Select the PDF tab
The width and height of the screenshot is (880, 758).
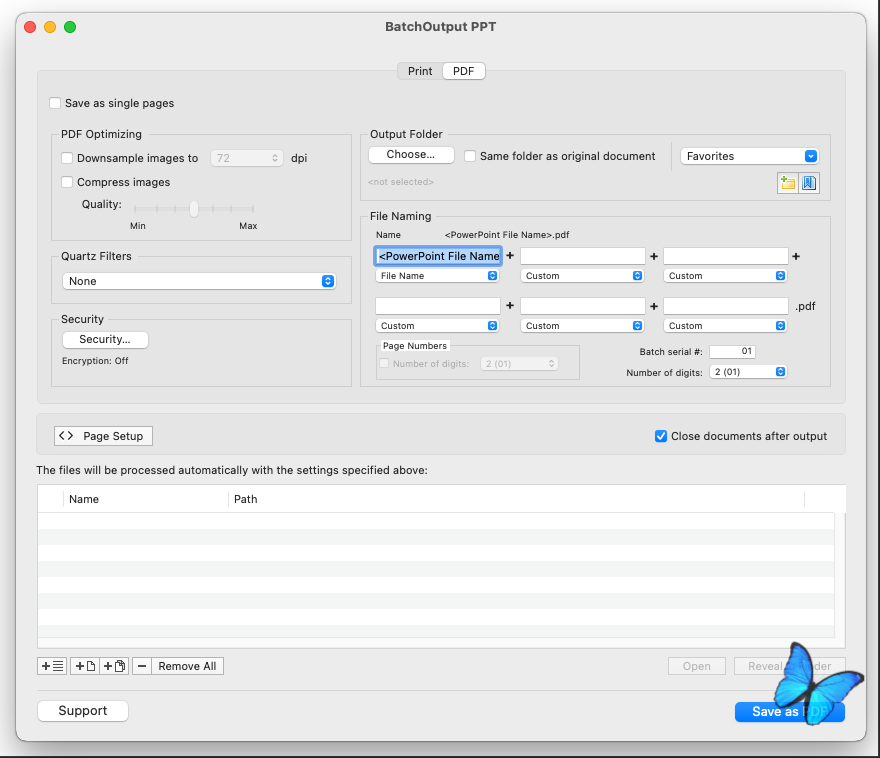click(464, 71)
